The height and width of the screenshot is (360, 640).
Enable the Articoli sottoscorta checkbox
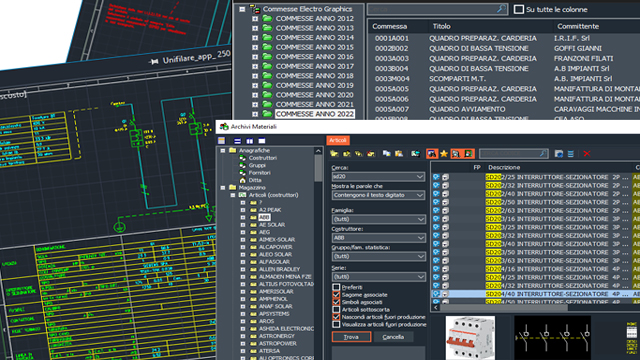pyautogui.click(x=336, y=309)
